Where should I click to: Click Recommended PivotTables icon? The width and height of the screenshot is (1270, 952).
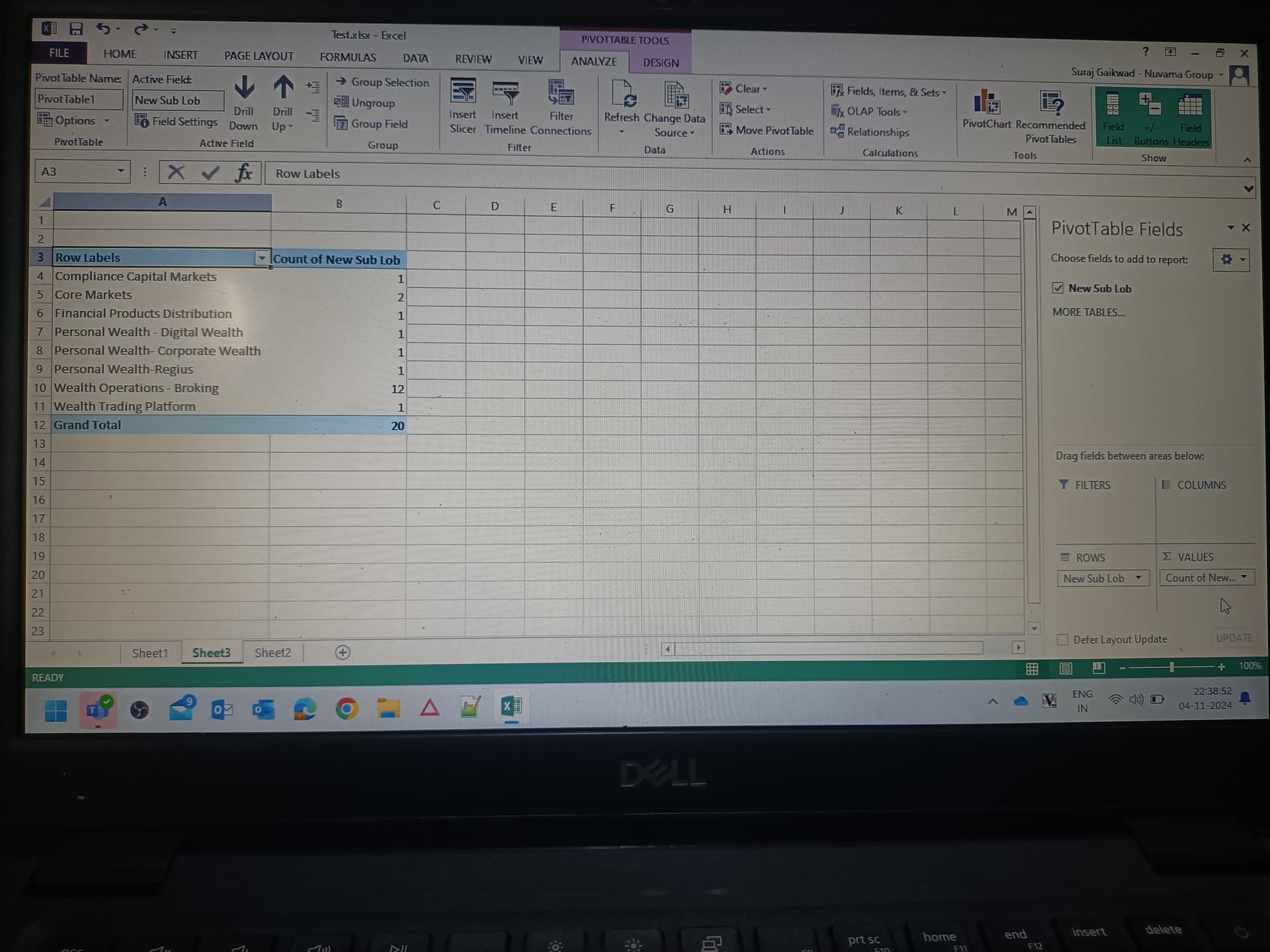click(x=1051, y=103)
